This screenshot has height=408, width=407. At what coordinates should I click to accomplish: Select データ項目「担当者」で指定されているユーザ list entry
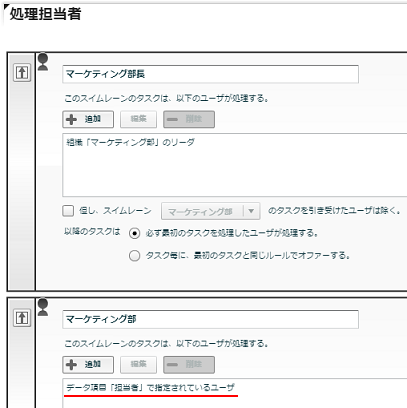[150, 388]
